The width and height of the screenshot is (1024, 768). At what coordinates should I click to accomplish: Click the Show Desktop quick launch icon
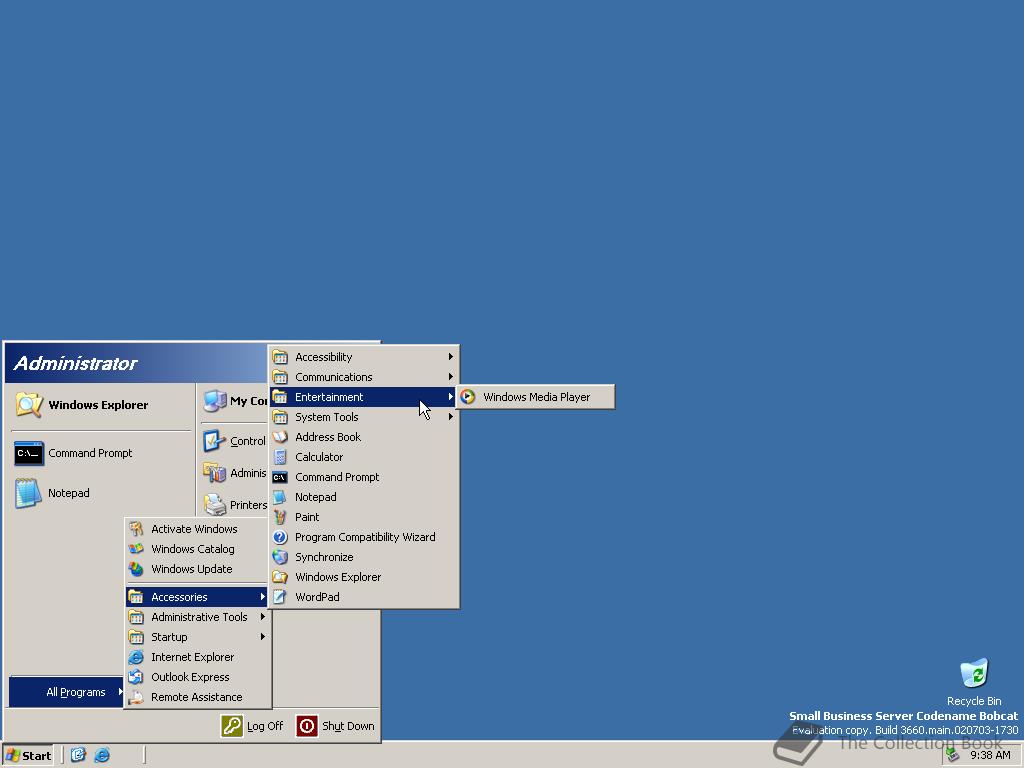click(78, 755)
